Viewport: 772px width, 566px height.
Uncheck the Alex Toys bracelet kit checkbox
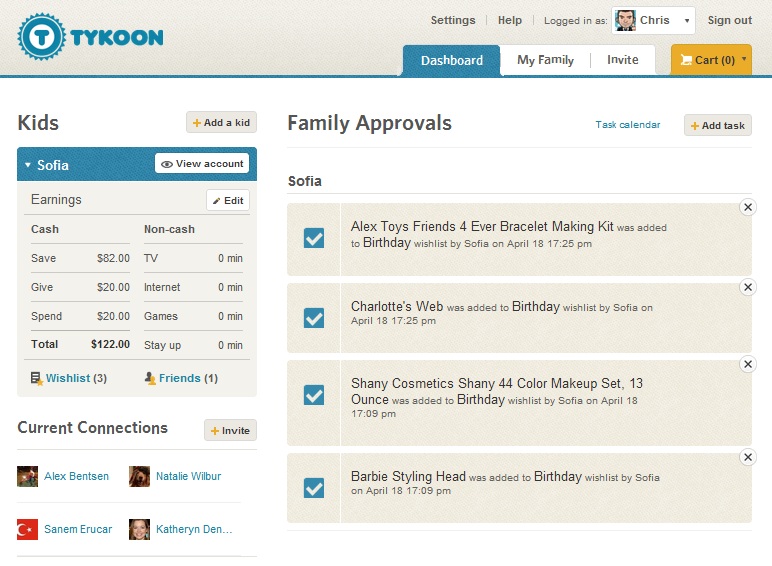click(x=314, y=238)
